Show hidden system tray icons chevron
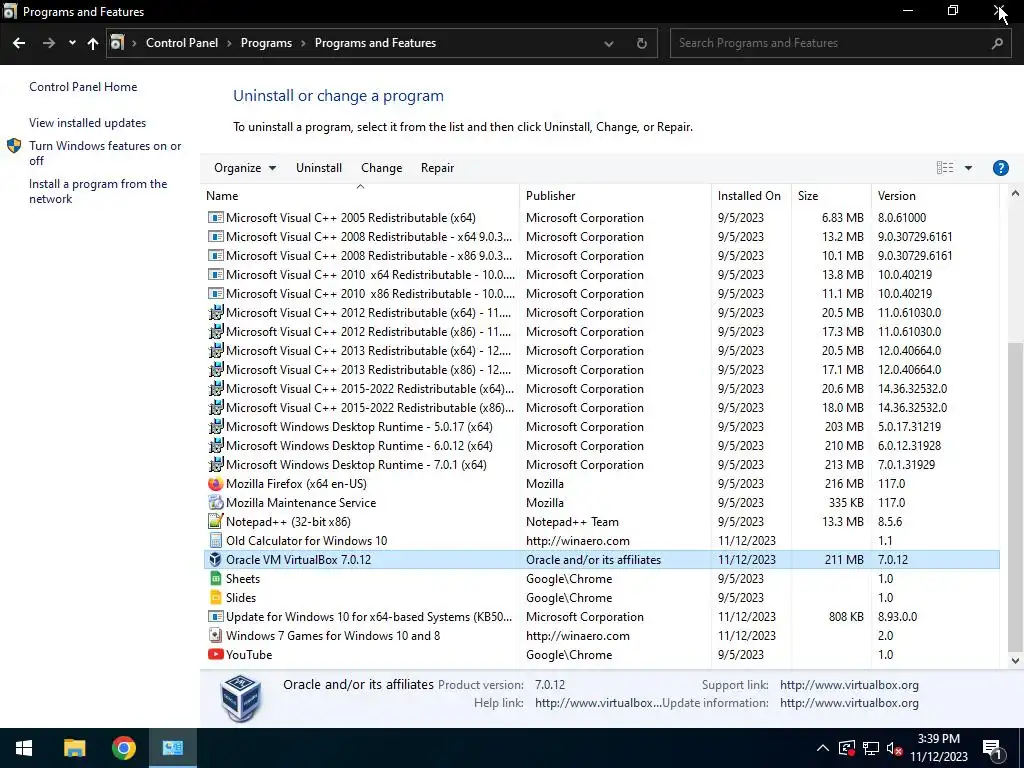Image resolution: width=1024 pixels, height=768 pixels. pos(823,748)
